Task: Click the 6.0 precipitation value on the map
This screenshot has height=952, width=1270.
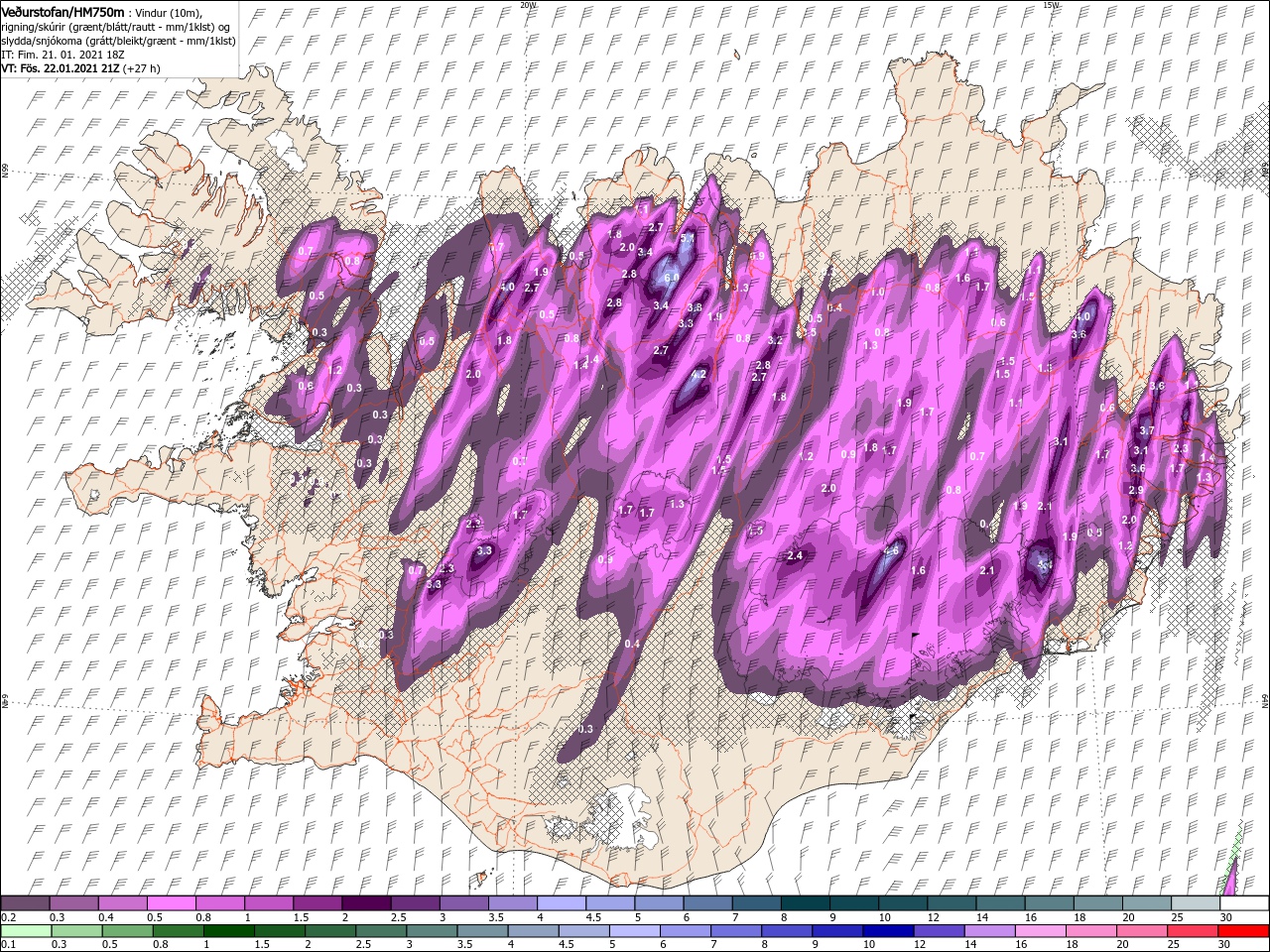Action: [x=672, y=278]
